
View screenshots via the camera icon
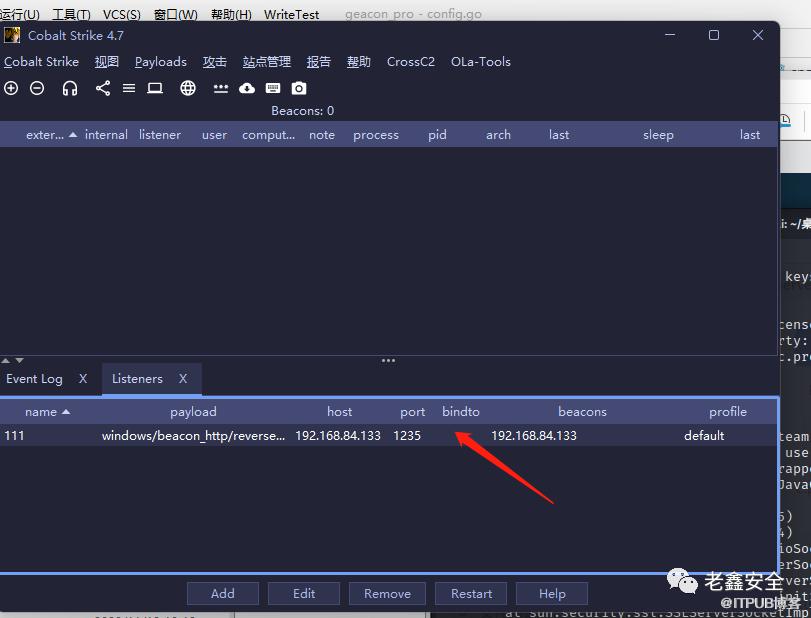pos(299,88)
